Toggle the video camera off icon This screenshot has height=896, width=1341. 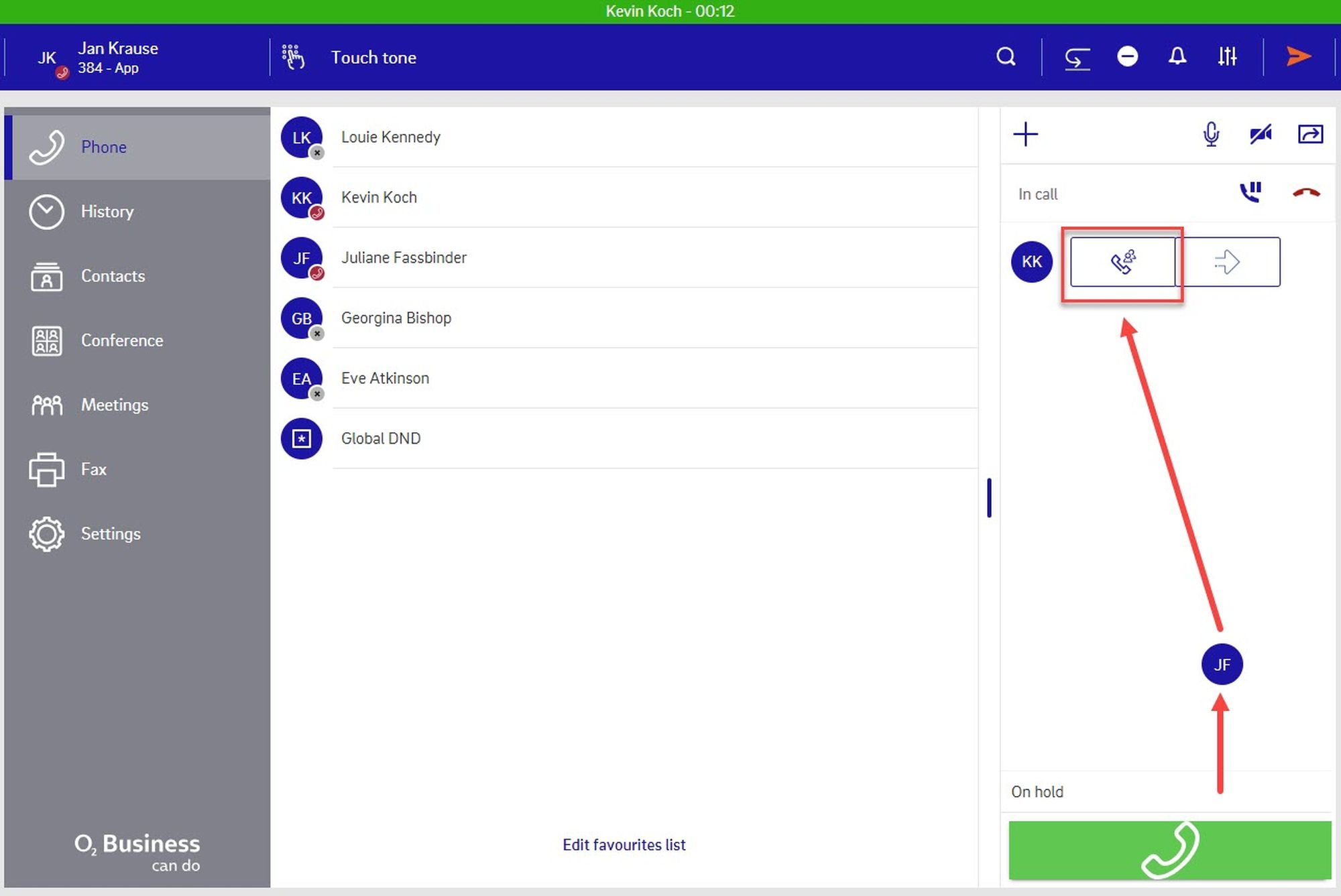point(1261,135)
